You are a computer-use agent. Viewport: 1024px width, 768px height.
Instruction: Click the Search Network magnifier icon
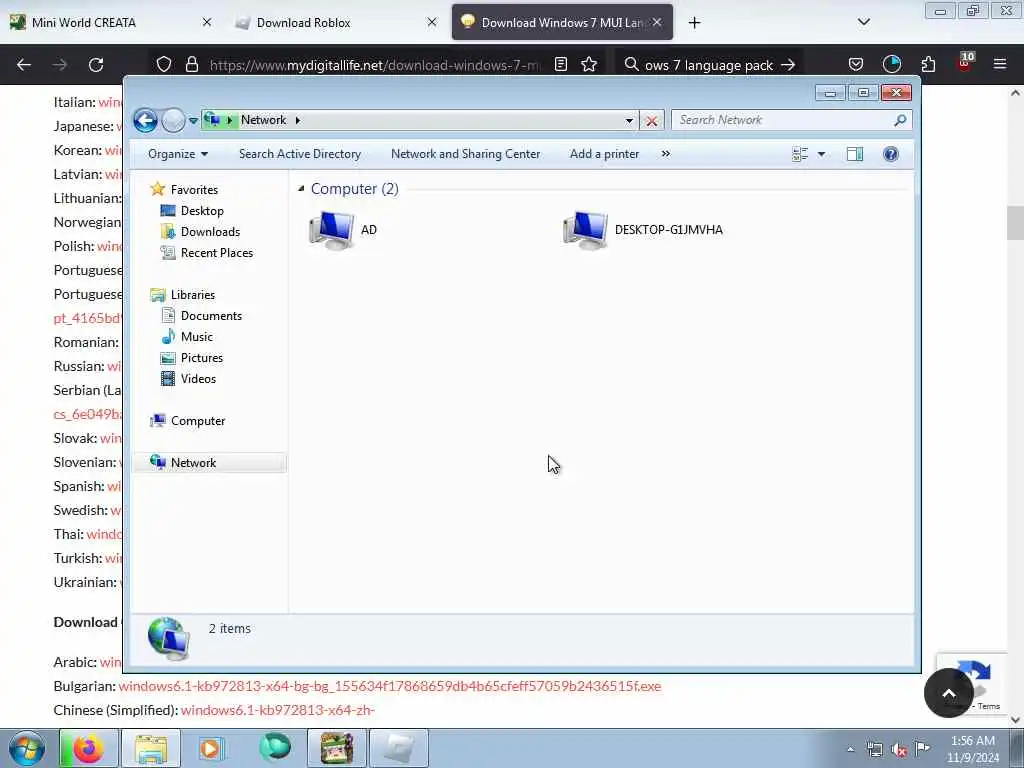click(x=900, y=120)
